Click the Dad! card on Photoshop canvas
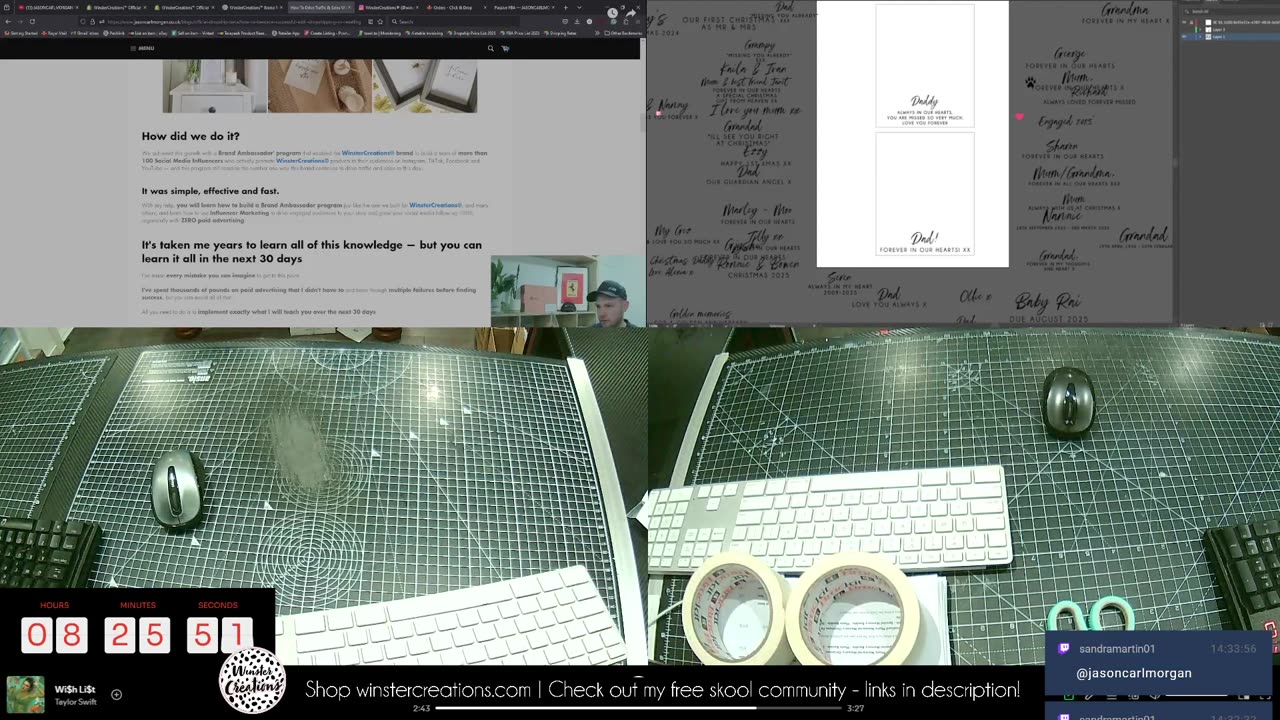The width and height of the screenshot is (1280, 720). (924, 194)
